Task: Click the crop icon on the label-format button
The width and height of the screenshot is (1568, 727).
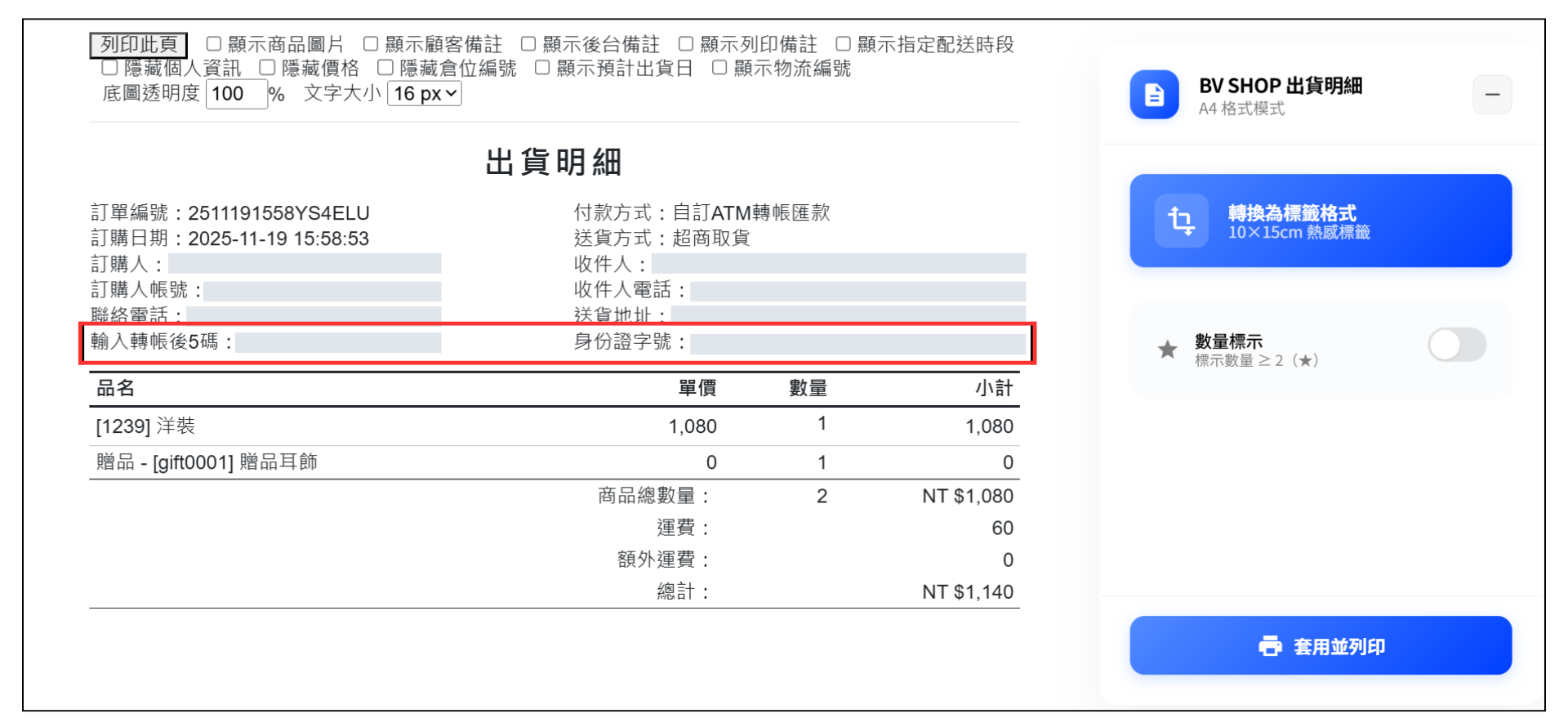Action: click(1181, 221)
